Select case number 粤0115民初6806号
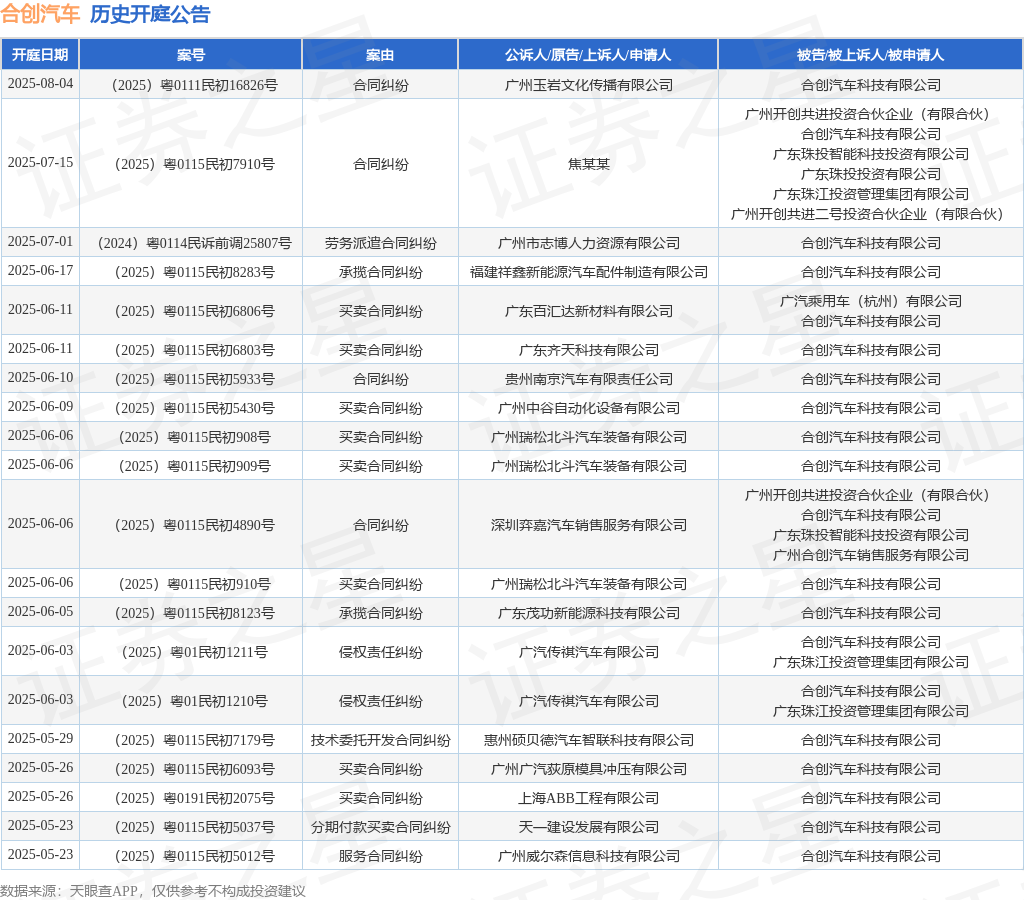Screen dimensions: 1024x900 coord(194,311)
